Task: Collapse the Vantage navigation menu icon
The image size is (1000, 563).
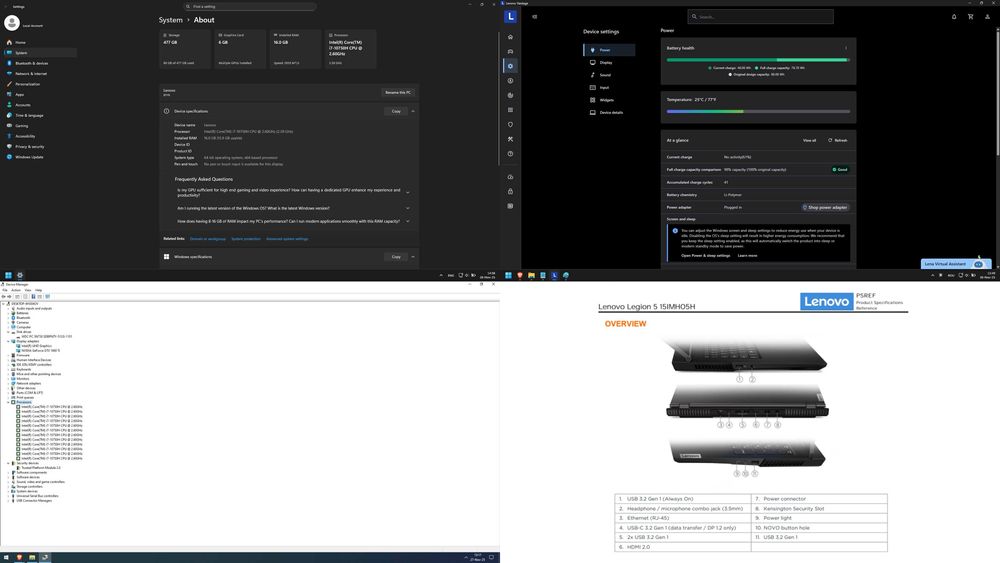Action: [534, 17]
